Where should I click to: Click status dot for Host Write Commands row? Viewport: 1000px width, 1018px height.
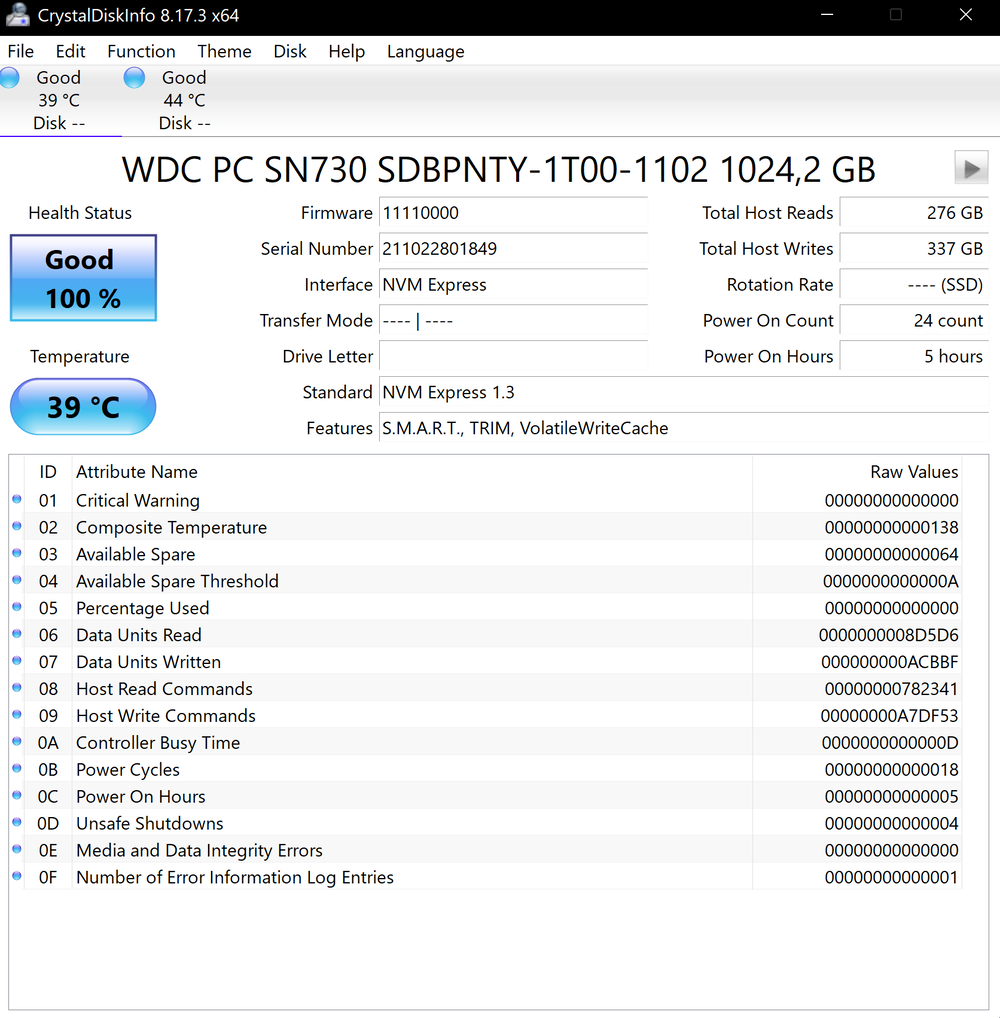click(17, 715)
